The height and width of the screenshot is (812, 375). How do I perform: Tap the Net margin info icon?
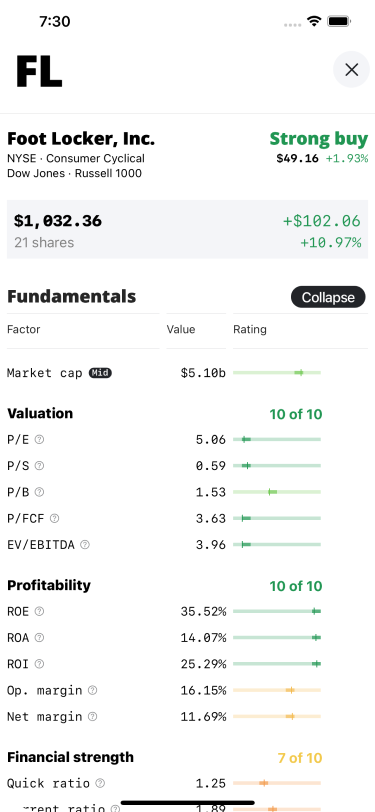[92, 716]
